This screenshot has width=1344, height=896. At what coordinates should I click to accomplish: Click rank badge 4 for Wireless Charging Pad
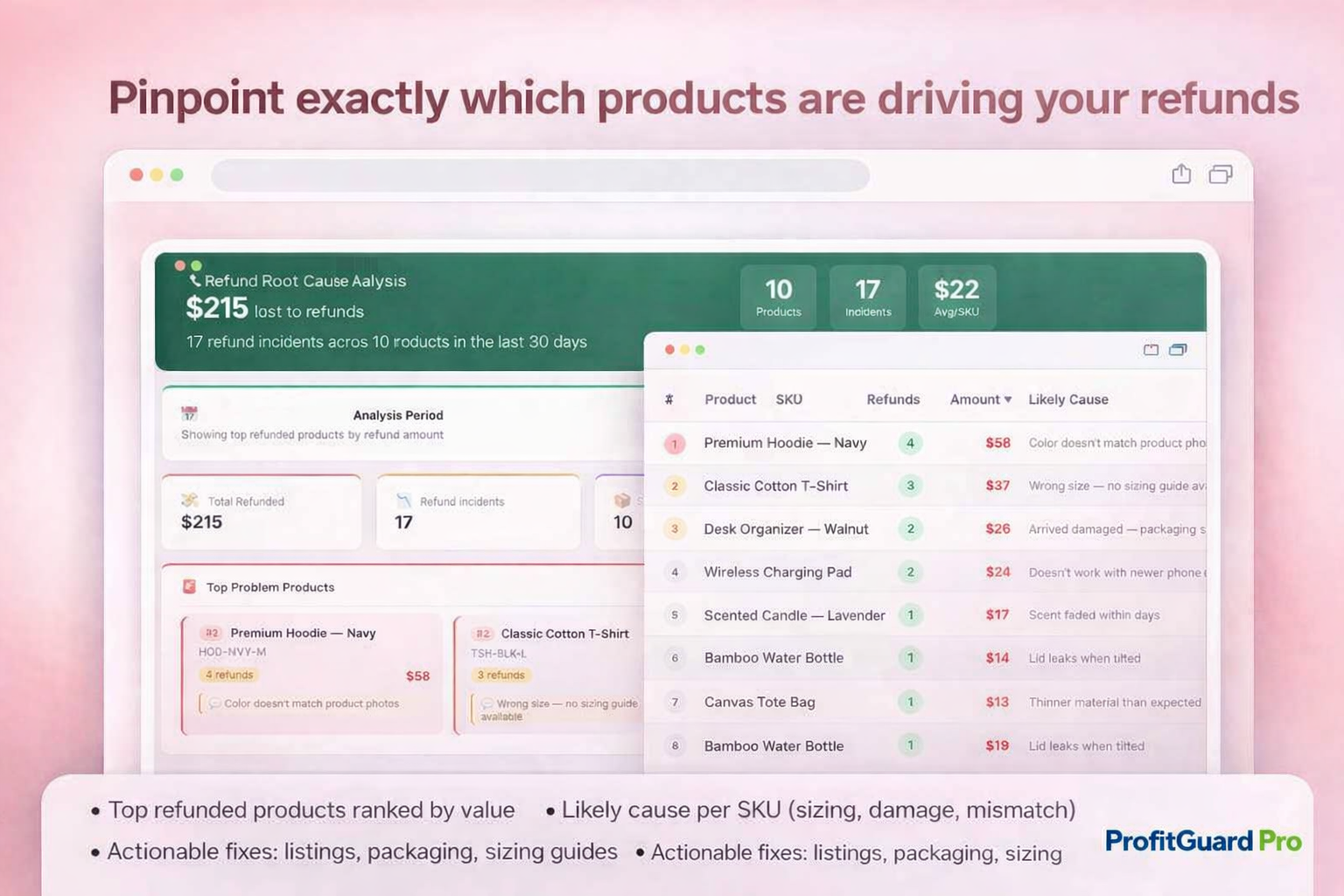pos(674,572)
